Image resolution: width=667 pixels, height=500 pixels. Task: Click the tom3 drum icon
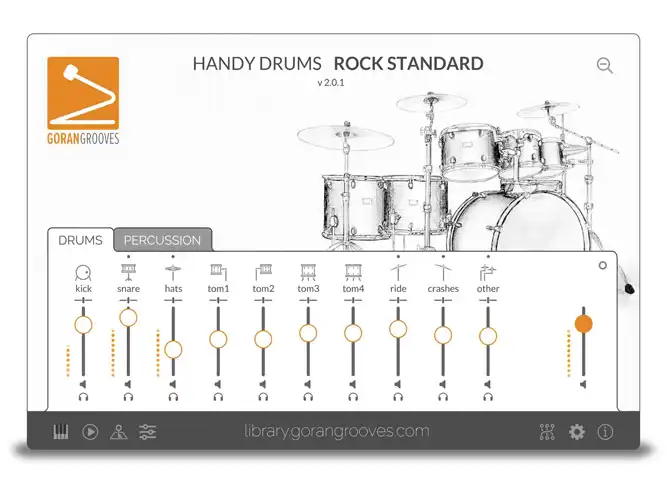pos(308,272)
